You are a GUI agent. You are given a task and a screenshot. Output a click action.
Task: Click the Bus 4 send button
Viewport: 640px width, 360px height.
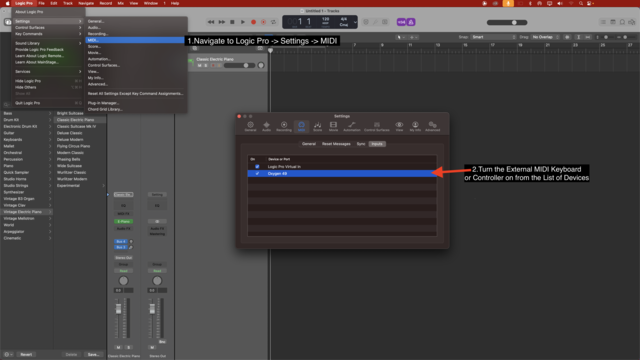coord(121,242)
